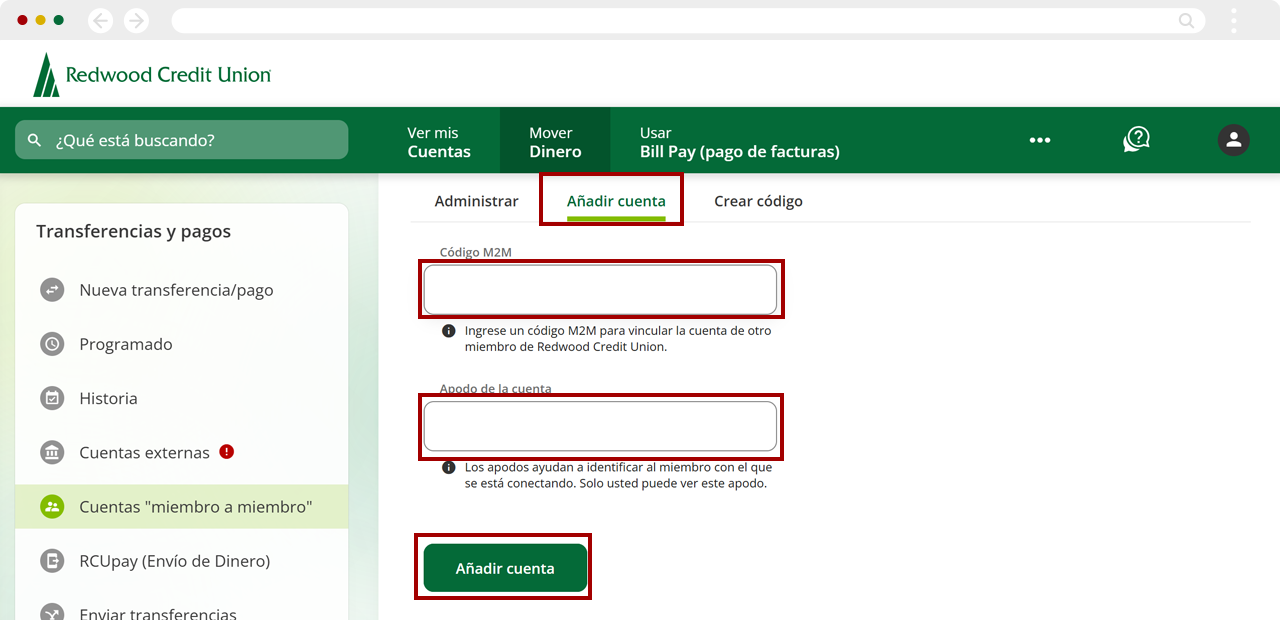Go to Nueva transferencia/pago

click(x=176, y=290)
